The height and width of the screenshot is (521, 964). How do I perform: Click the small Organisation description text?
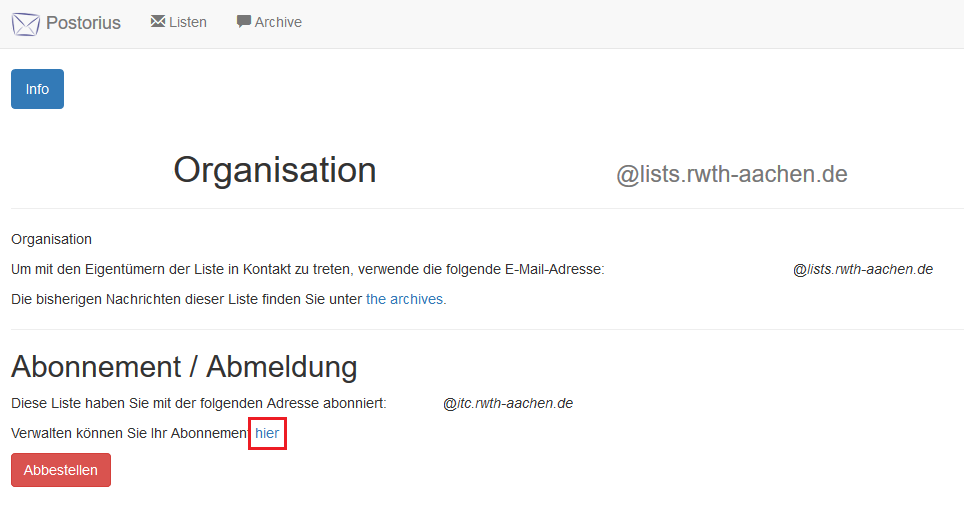point(51,239)
